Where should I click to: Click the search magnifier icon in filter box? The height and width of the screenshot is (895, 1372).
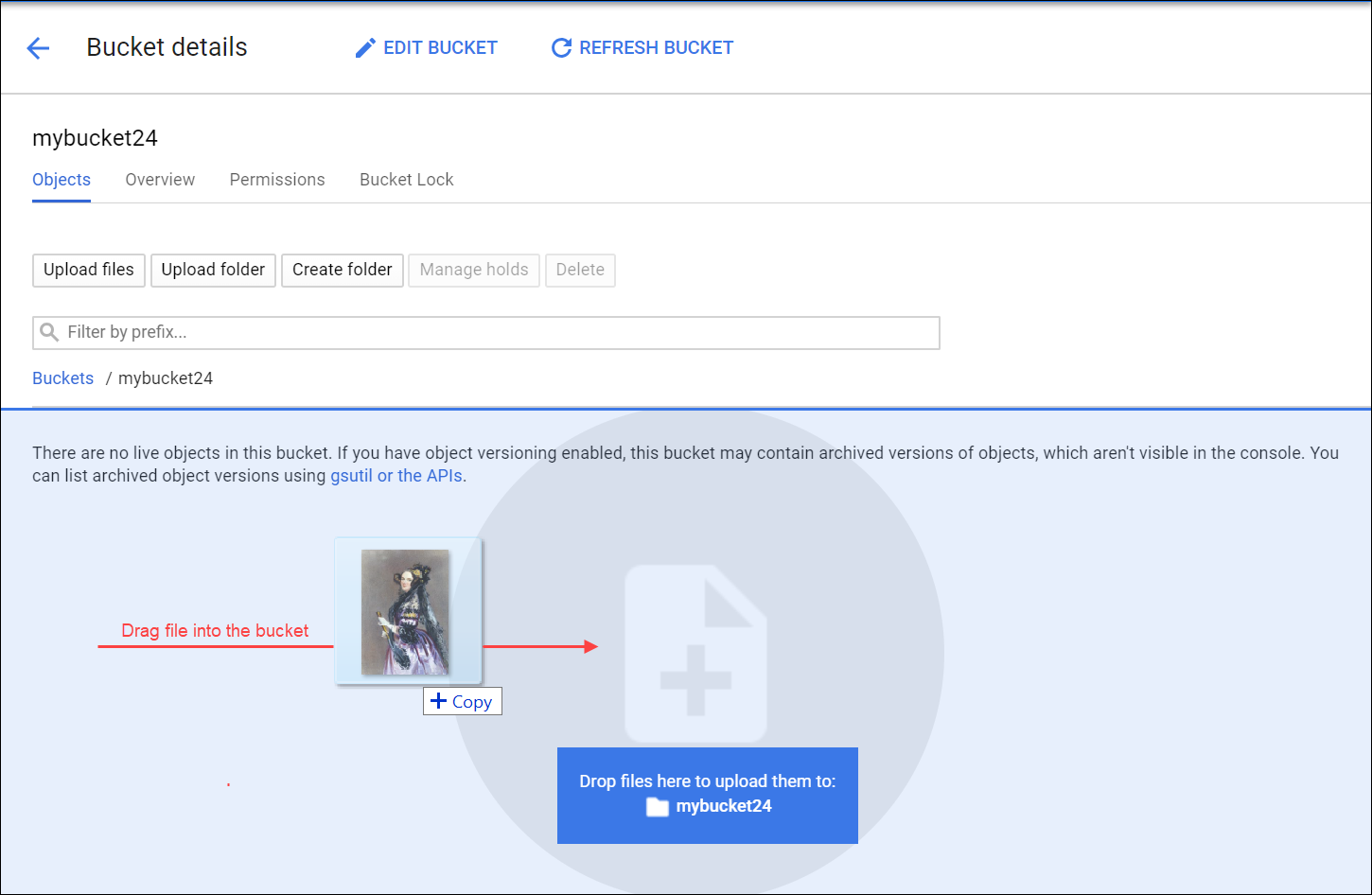[x=49, y=332]
